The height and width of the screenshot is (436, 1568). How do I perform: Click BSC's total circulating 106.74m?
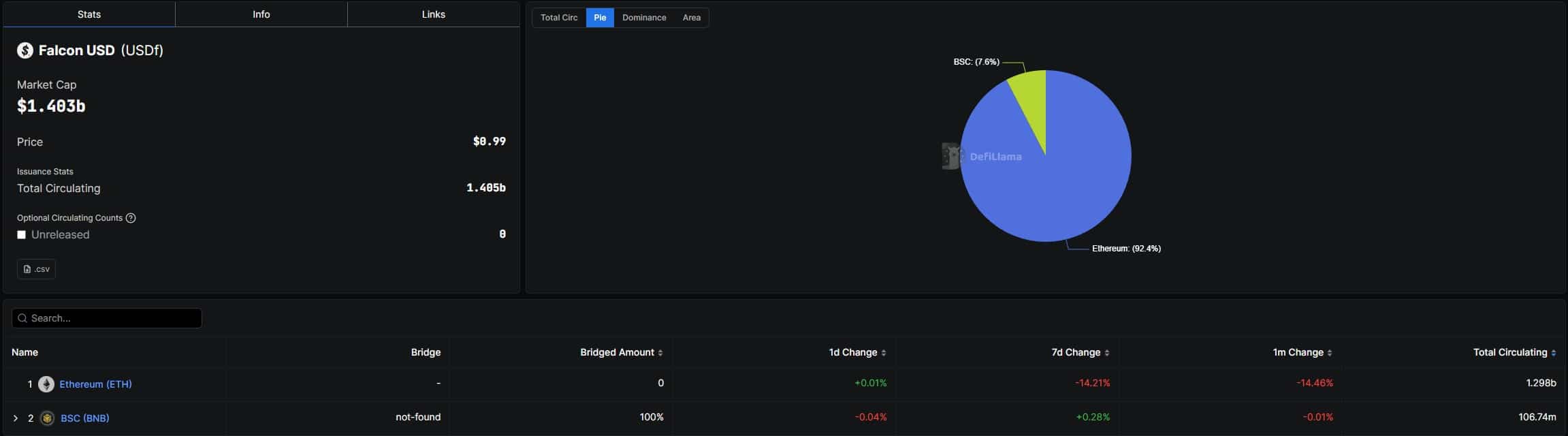[1537, 417]
